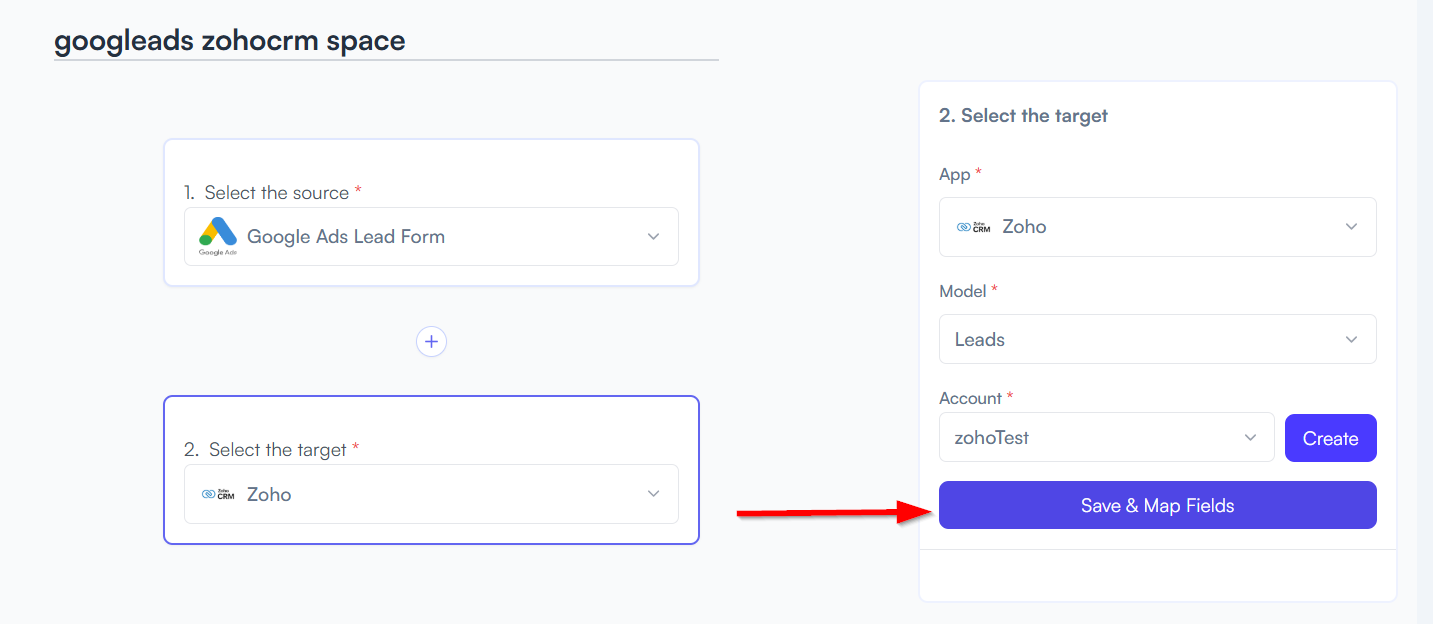Click the Model field label
This screenshot has width=1433, height=624.
click(963, 291)
